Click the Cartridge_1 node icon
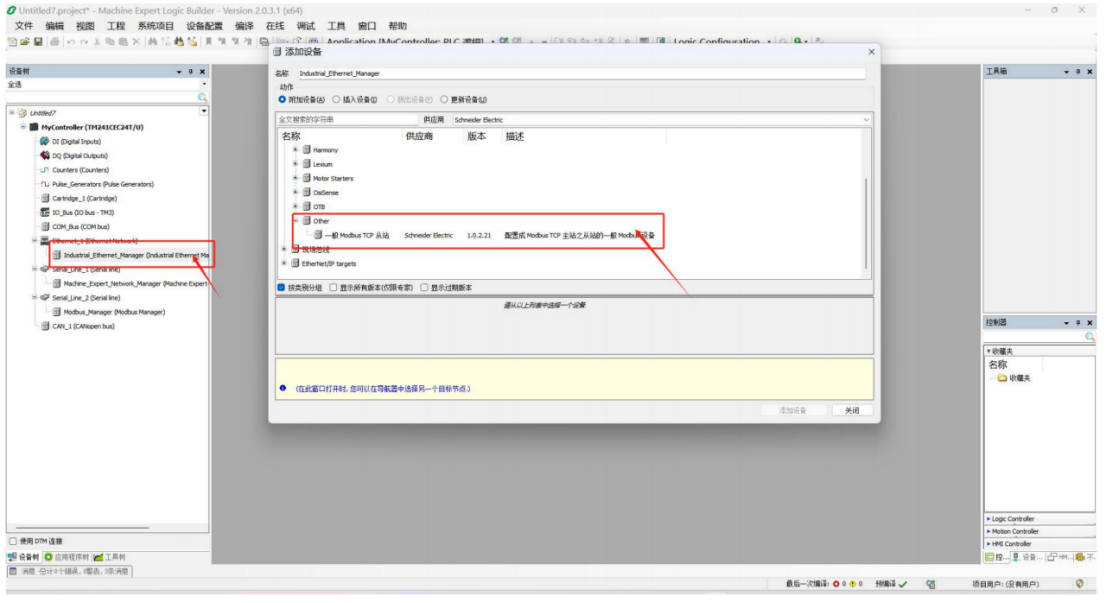The height and width of the screenshot is (603, 1106). 44,198
